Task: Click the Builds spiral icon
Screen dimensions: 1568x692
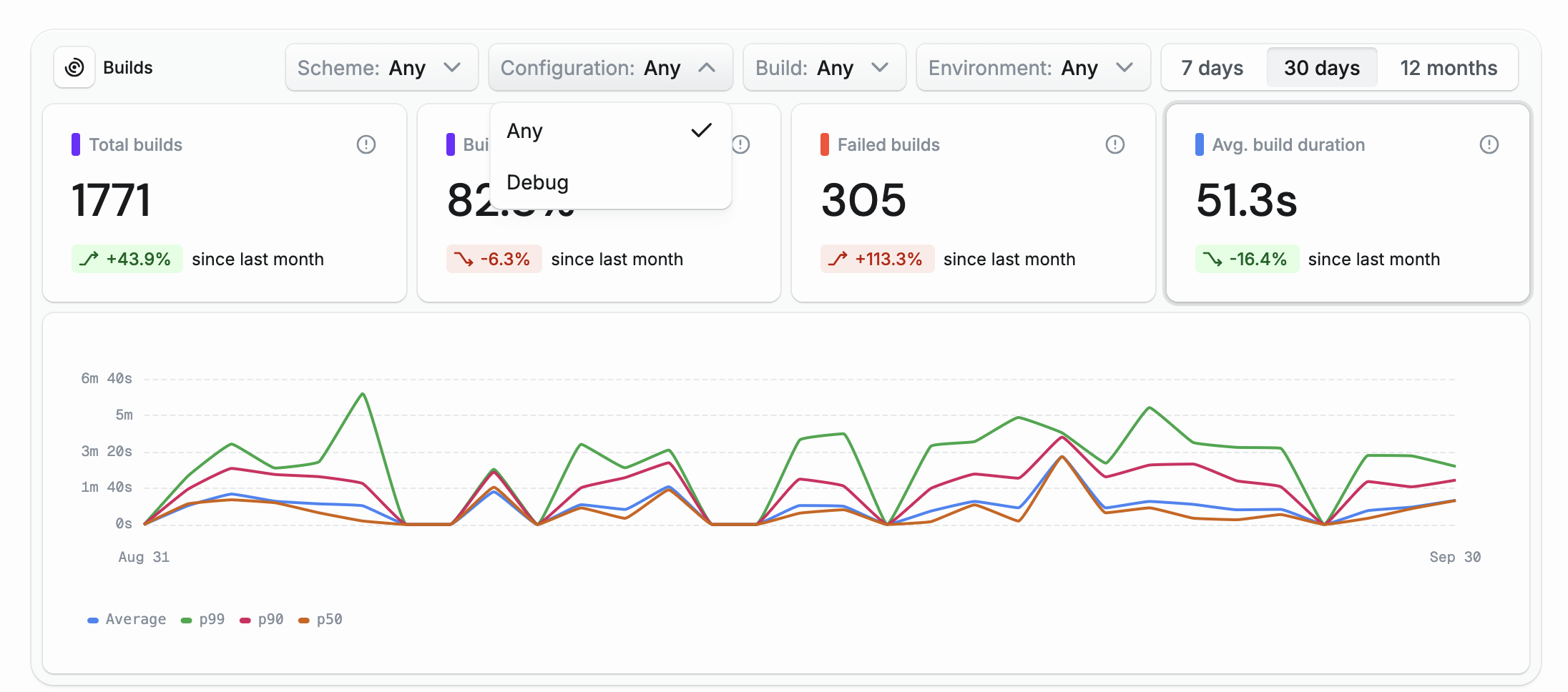Action: coord(74,68)
